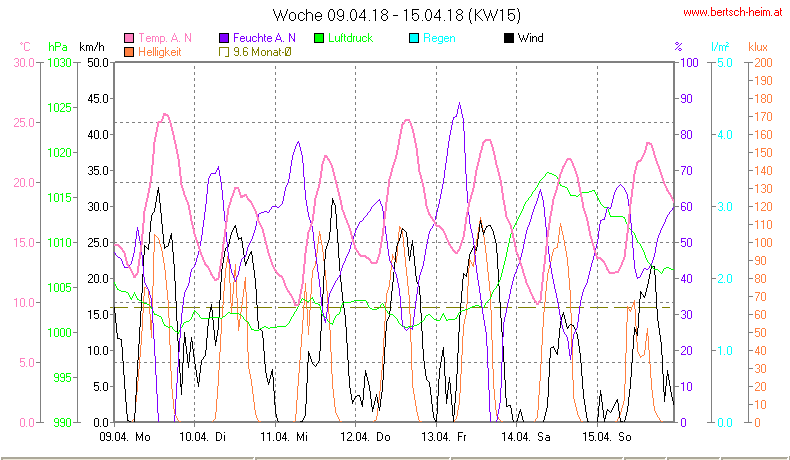Click the green Luftdruck legend swatch

319,38
